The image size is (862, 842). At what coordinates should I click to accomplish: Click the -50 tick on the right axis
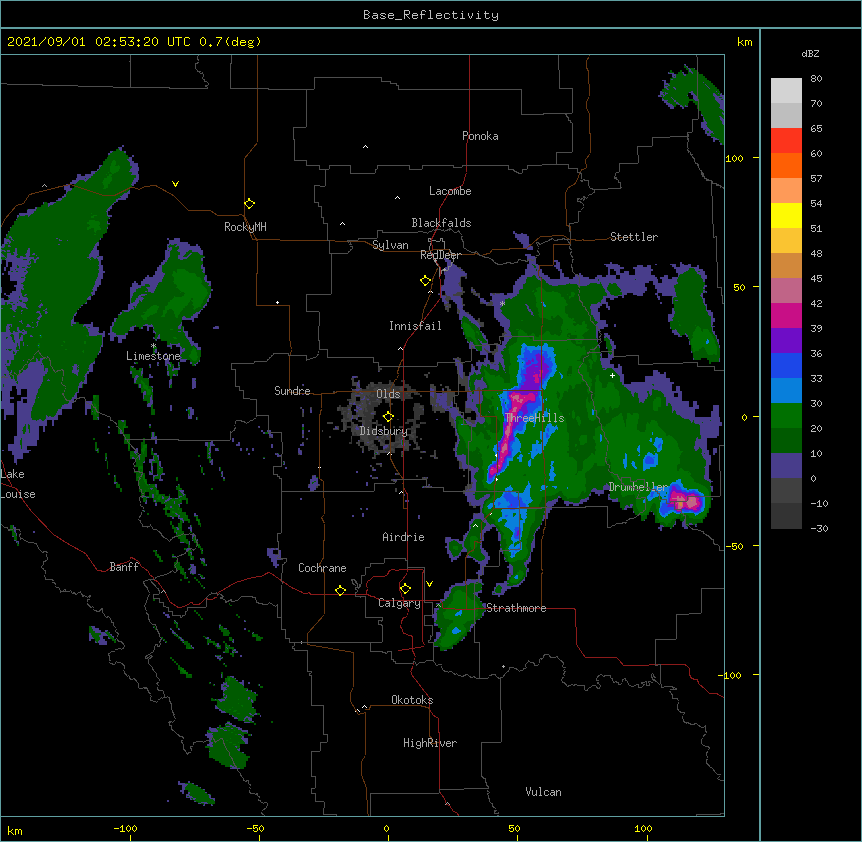tap(734, 546)
